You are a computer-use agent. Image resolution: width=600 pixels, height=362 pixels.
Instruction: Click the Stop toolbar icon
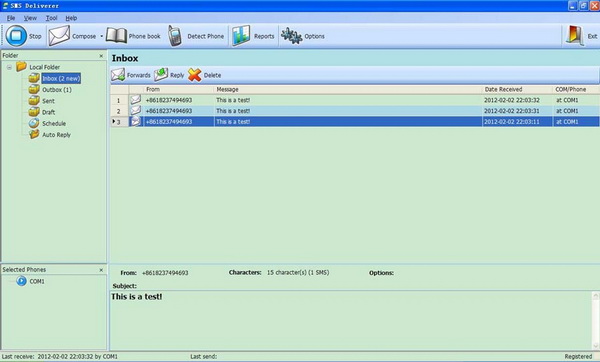point(16,36)
